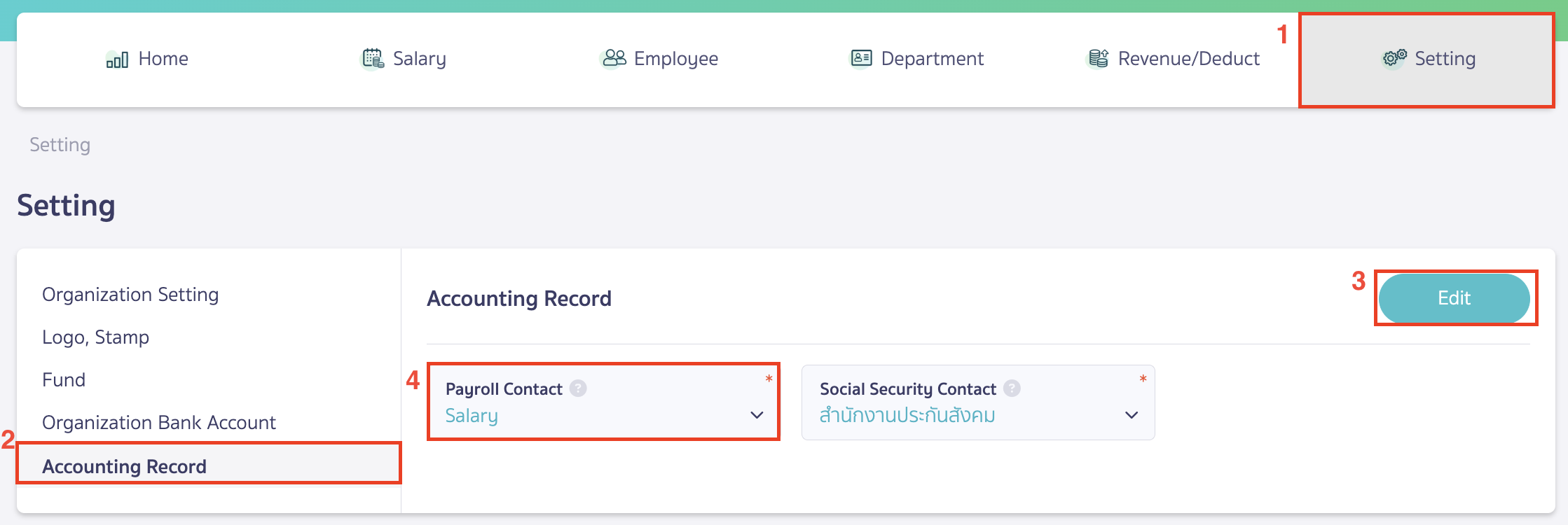Select Accounting Record in the sidebar
1568x525 pixels.
point(125,466)
